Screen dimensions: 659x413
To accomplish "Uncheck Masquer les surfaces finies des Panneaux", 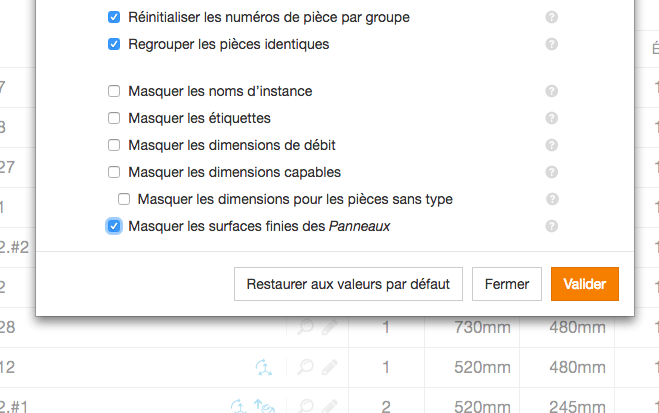I will coord(114,226).
